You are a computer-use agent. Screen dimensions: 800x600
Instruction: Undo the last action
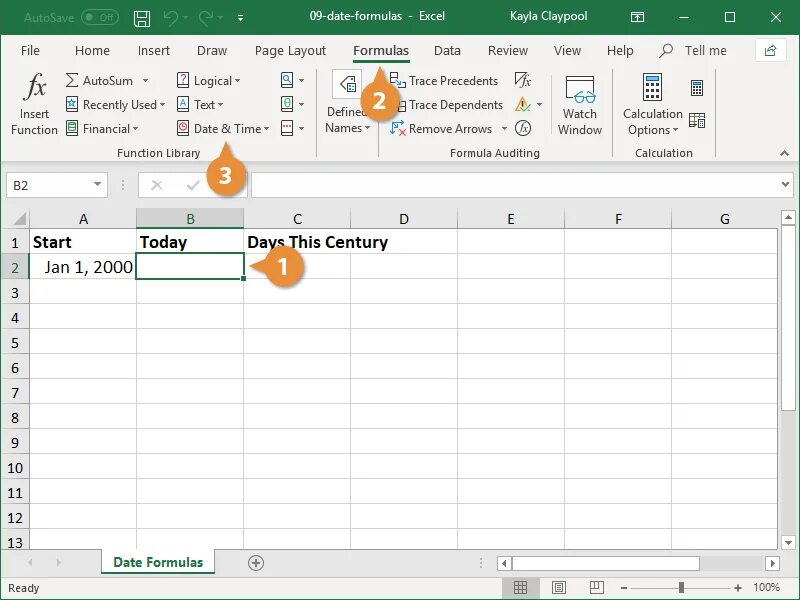(x=170, y=18)
